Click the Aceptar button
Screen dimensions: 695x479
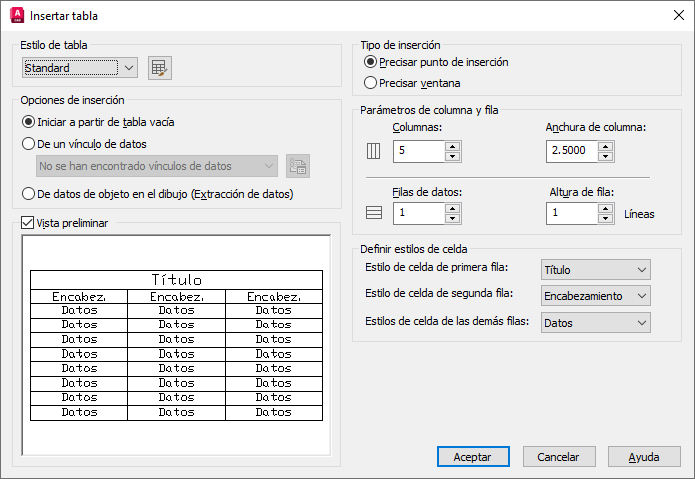tap(473, 456)
